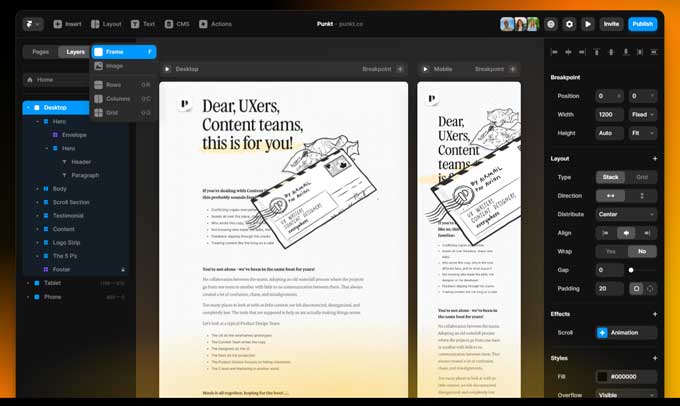Add a new effect with the plus icon

click(655, 313)
